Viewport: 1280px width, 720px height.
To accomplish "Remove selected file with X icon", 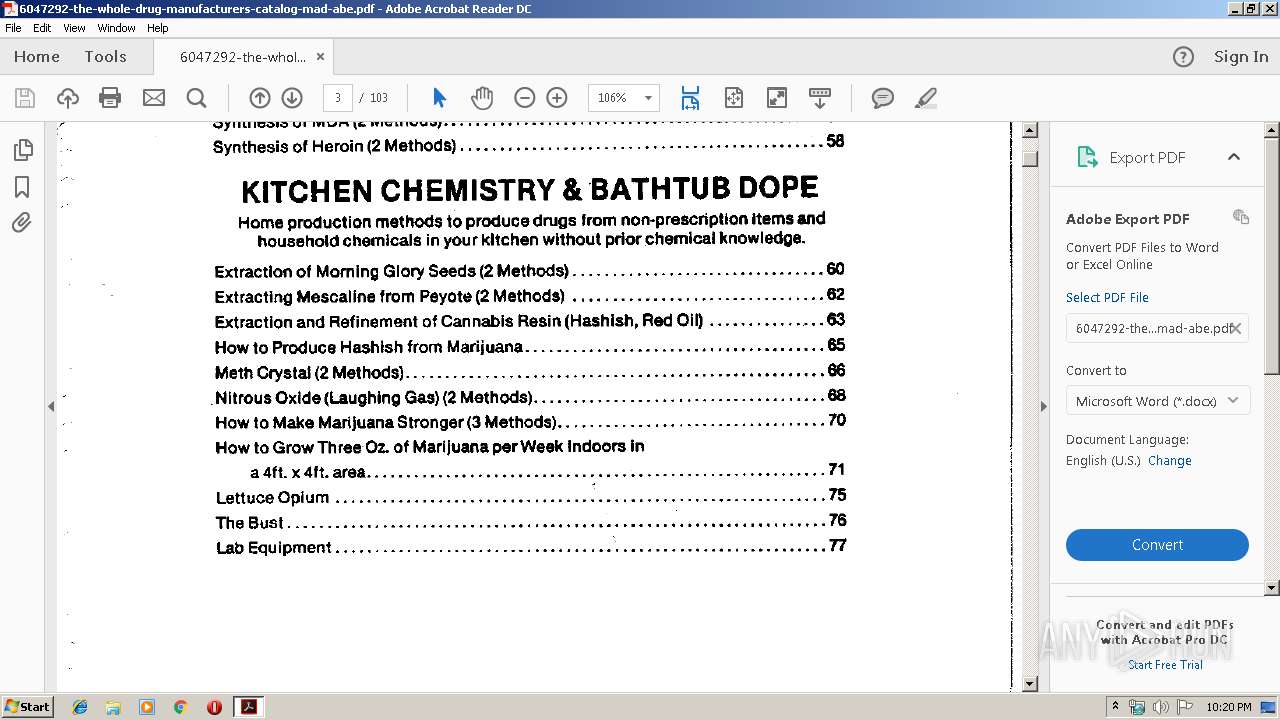I will 1236,328.
